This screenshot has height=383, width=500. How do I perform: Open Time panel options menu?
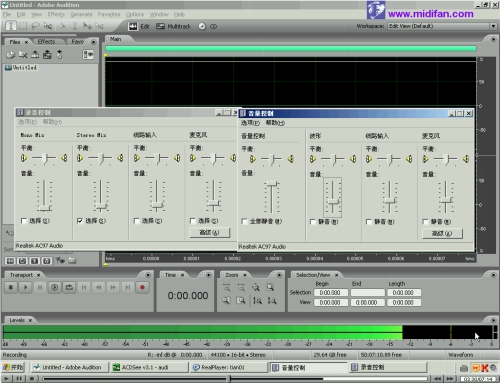pyautogui.click(x=209, y=275)
